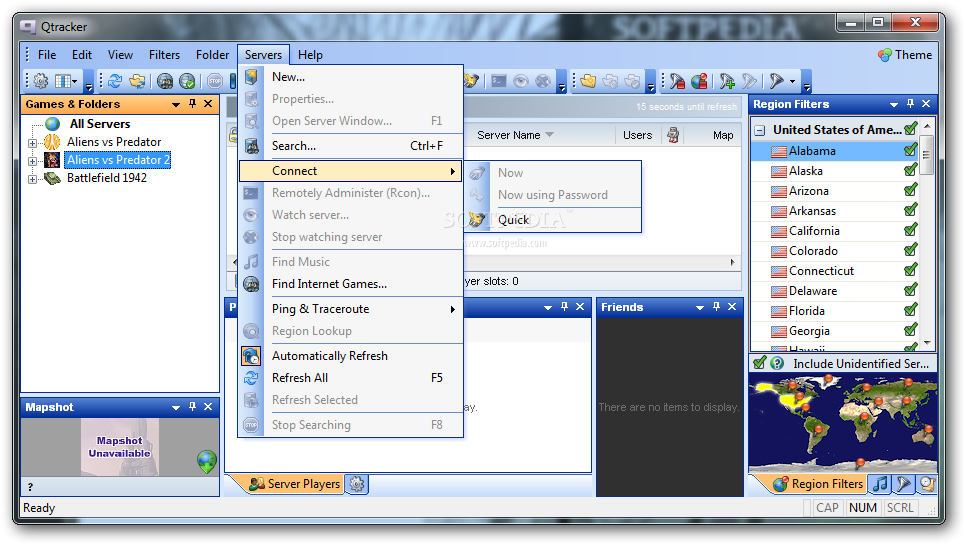Open the Folder menu
966x545 pixels.
click(x=213, y=55)
